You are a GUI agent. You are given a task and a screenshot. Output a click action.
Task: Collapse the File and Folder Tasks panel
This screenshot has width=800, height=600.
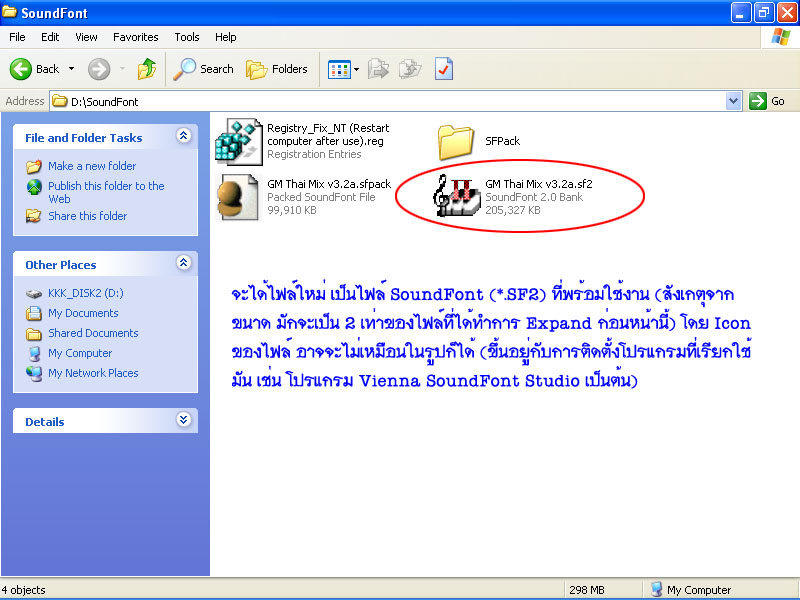pos(183,136)
